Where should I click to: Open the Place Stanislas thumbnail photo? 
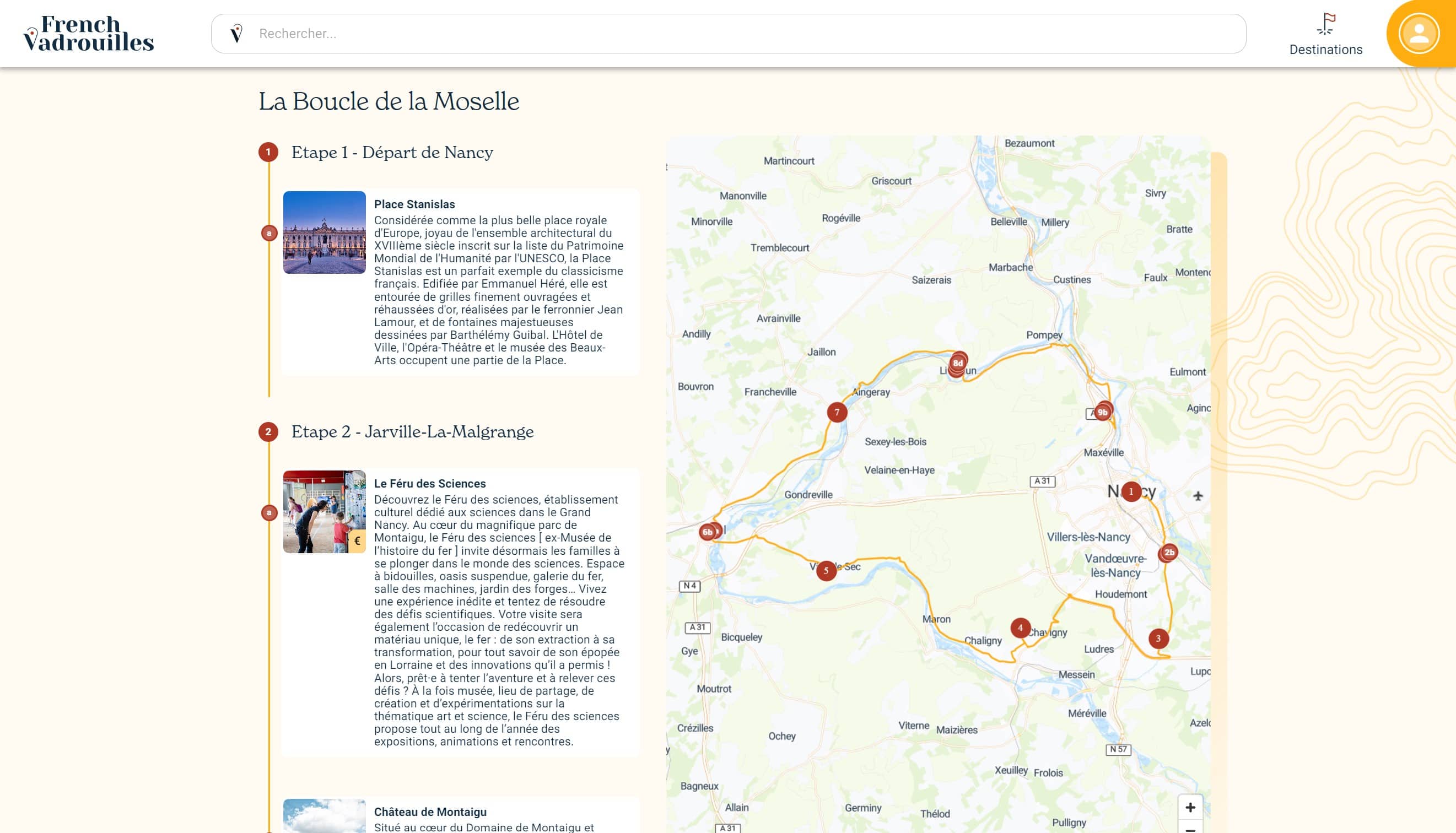click(325, 232)
